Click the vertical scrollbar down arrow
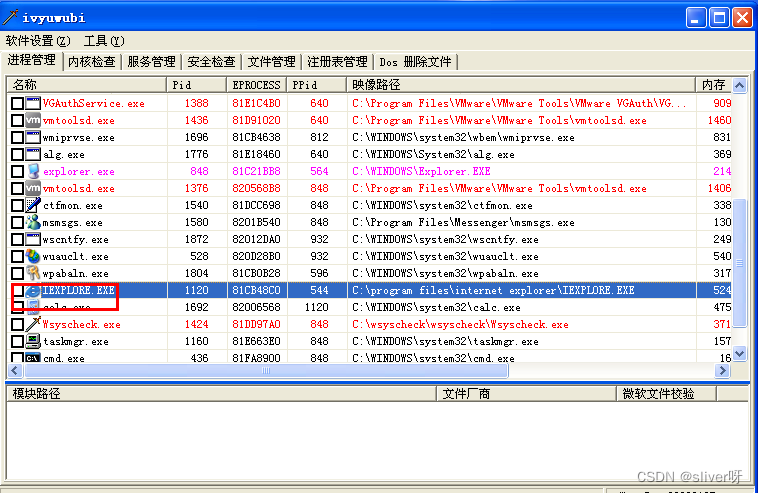This screenshot has width=758, height=493. 739,354
